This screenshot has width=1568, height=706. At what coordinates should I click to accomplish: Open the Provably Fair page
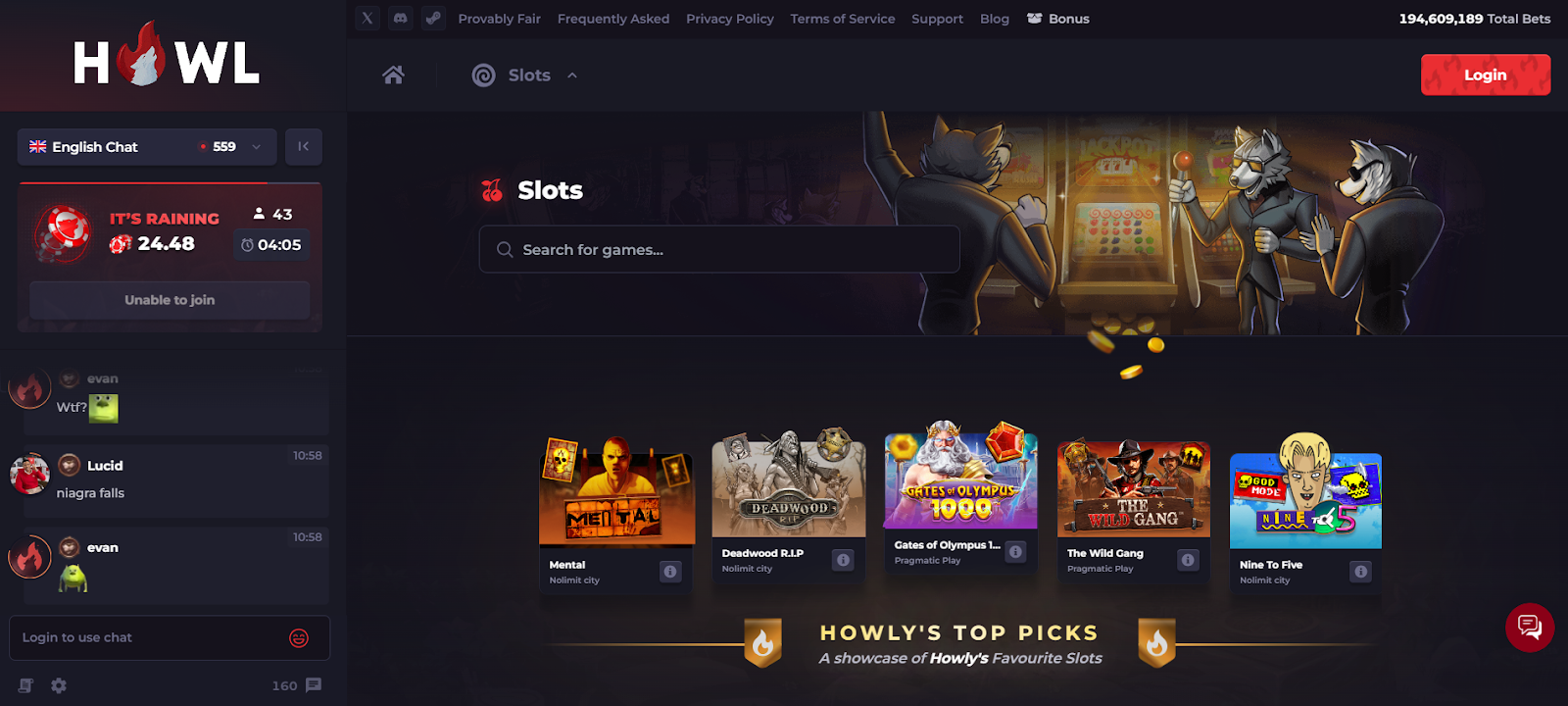[499, 19]
